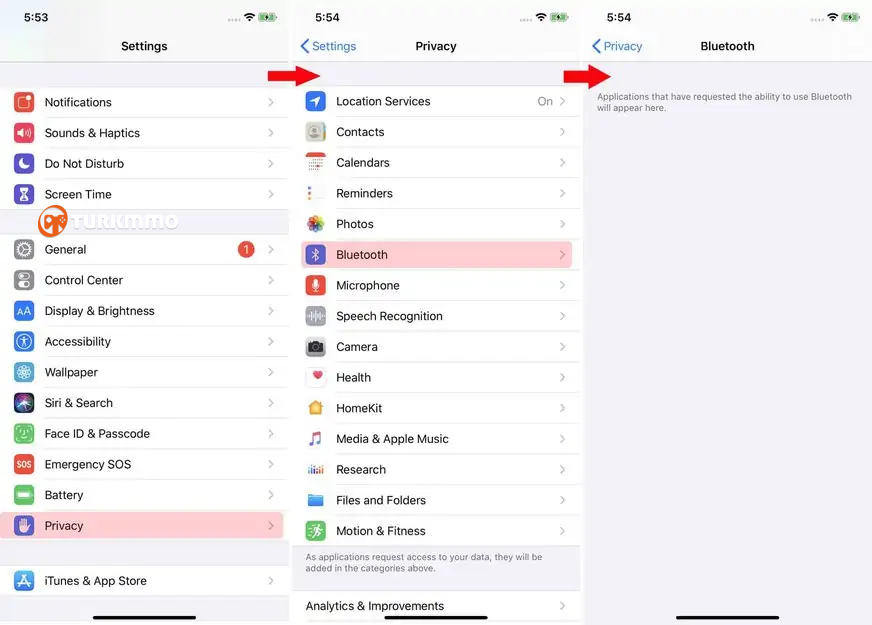Open the Bluetooth icon in Privacy list

coord(315,255)
